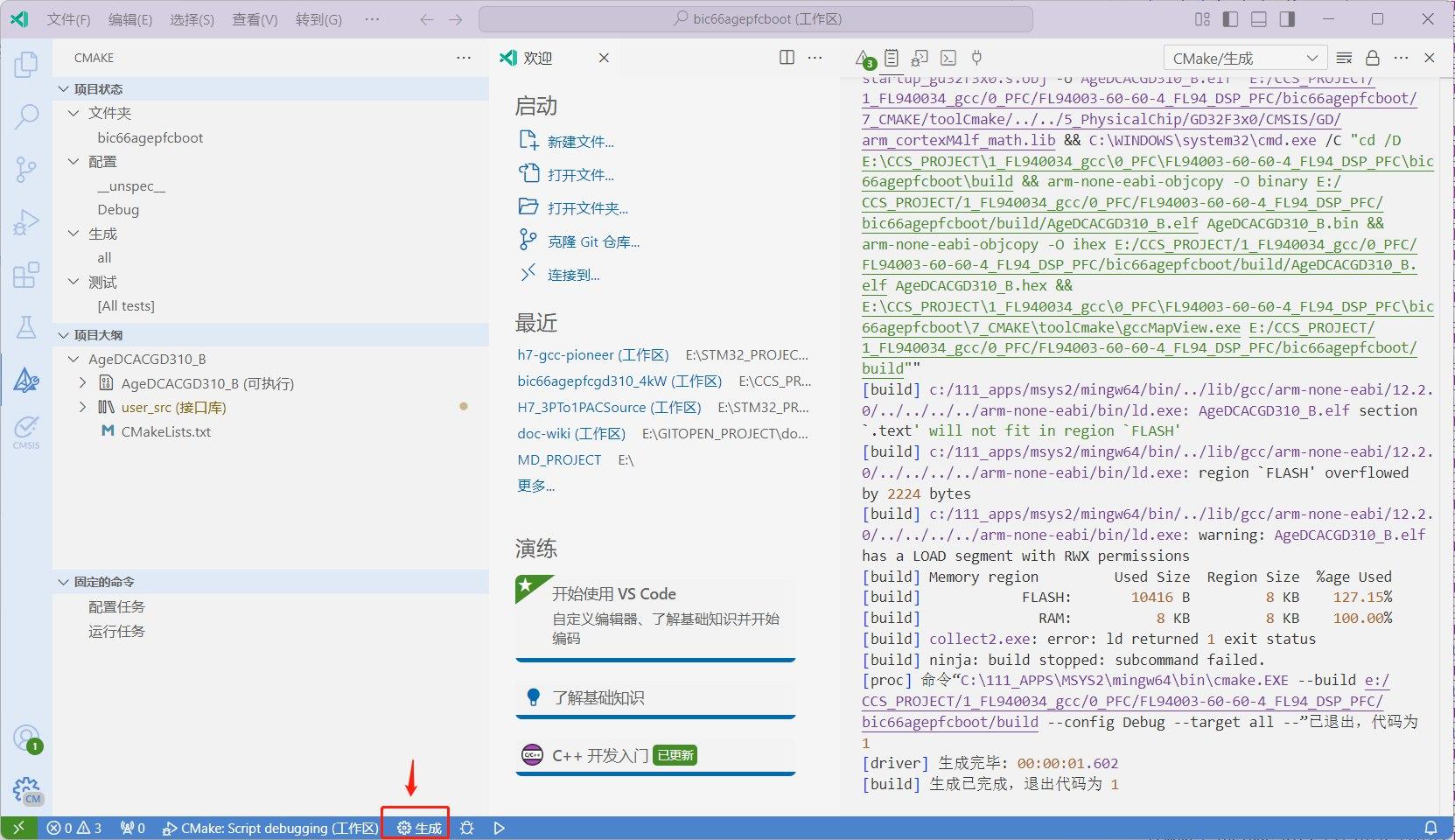Open the Source Control view
This screenshot has width=1455, height=840.
pos(26,169)
